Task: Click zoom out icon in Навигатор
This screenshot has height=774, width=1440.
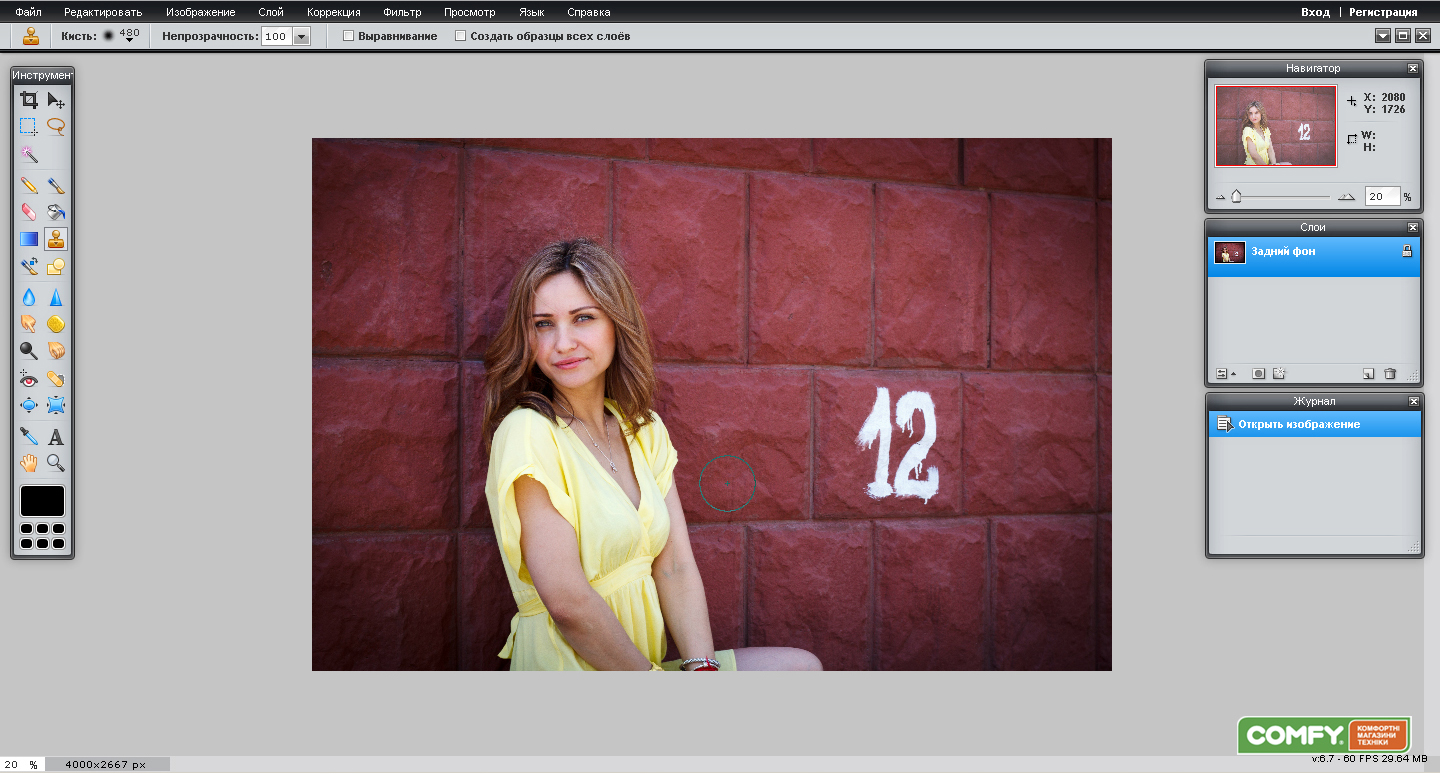Action: [x=1220, y=197]
